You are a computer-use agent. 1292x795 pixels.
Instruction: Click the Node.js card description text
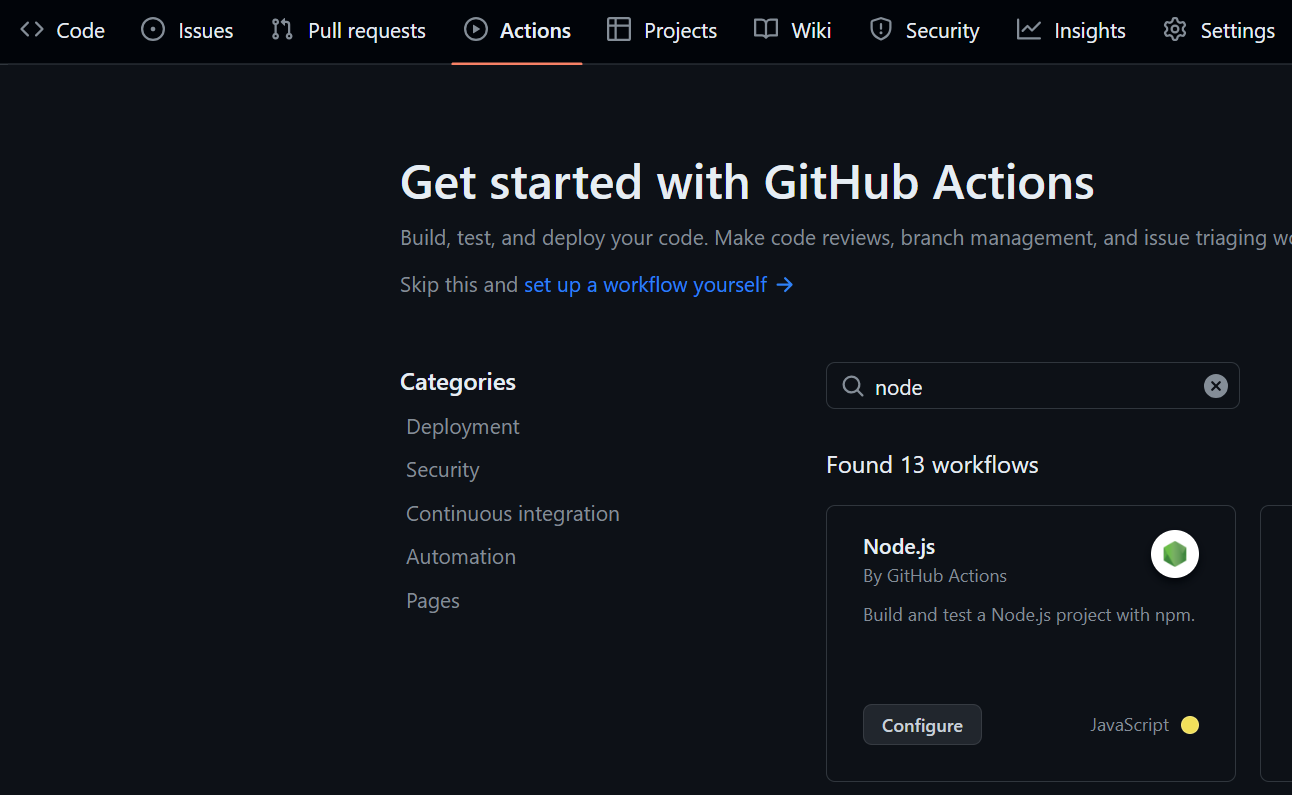tap(1029, 615)
